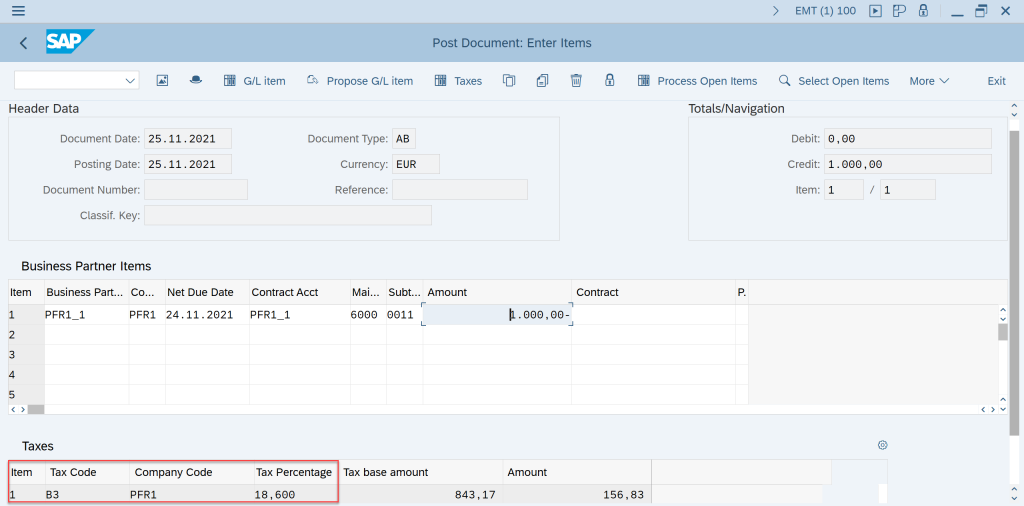Click the play session icon in title bar
This screenshot has width=1024, height=506.
tap(876, 10)
